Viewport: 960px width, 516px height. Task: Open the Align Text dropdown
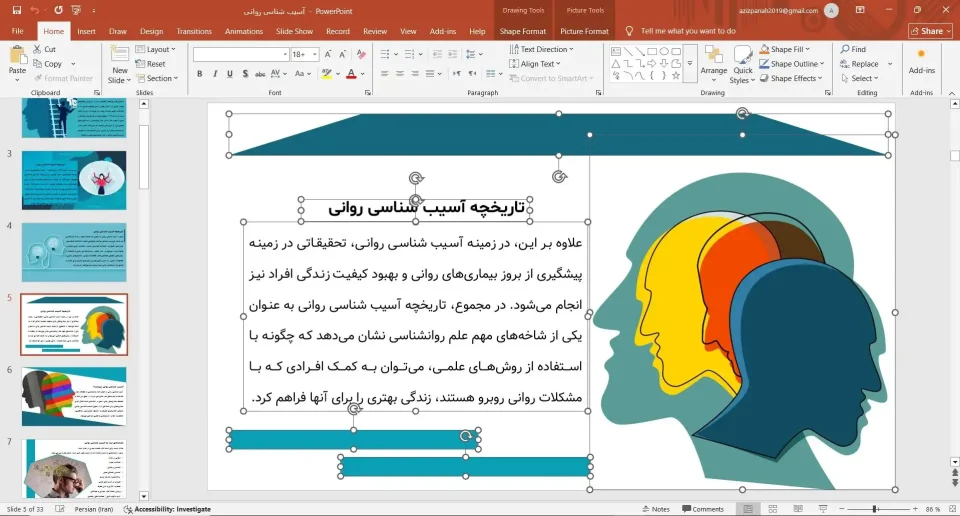coord(534,64)
